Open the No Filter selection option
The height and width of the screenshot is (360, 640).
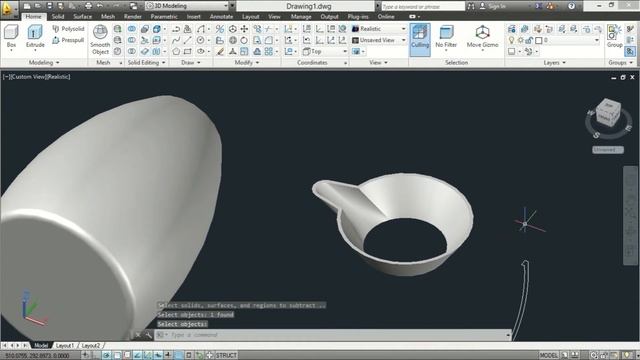tap(446, 37)
